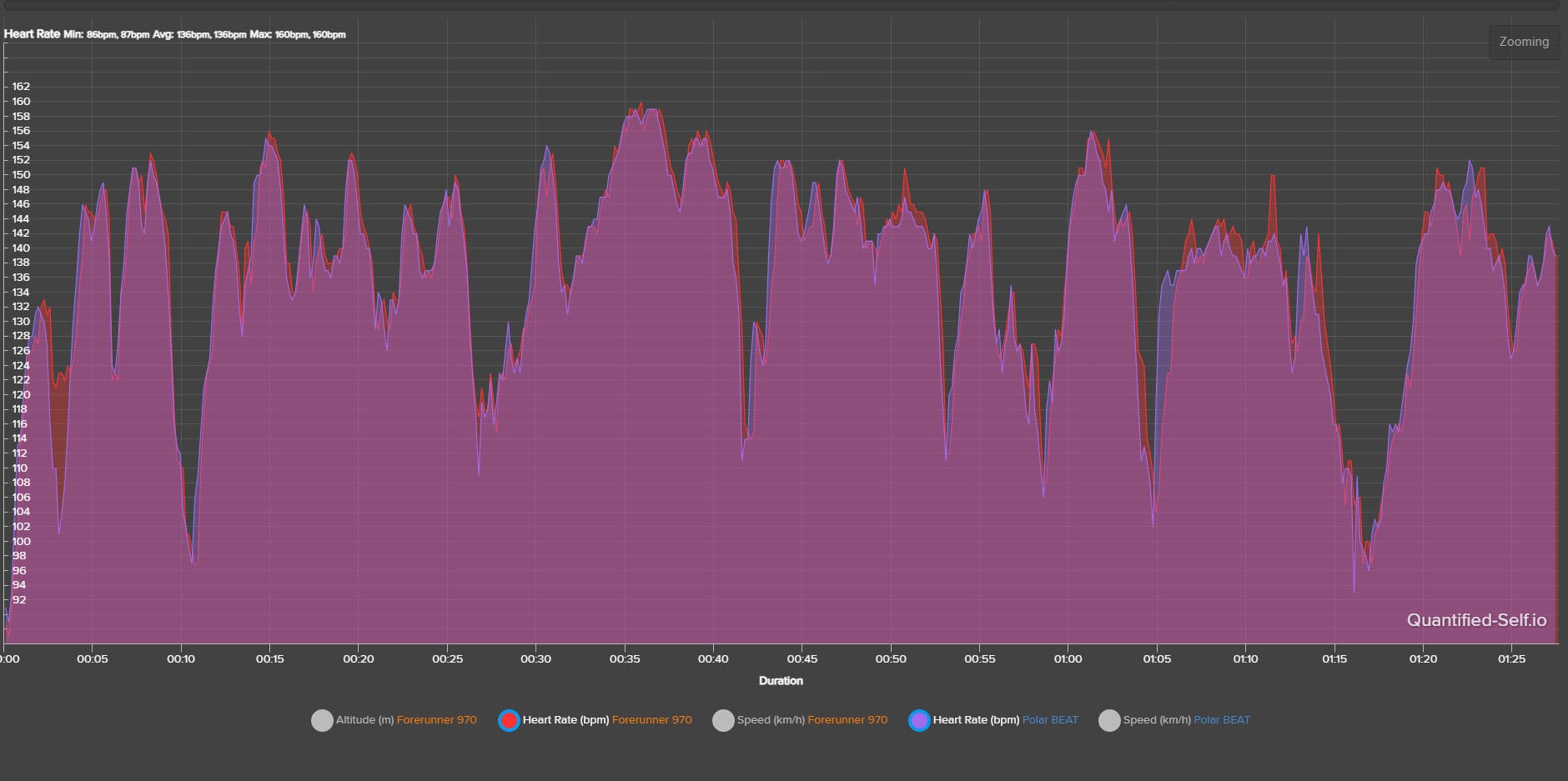Click the 160 value on heart rate axis
Screen dimensions: 1568x781
(x=21, y=102)
